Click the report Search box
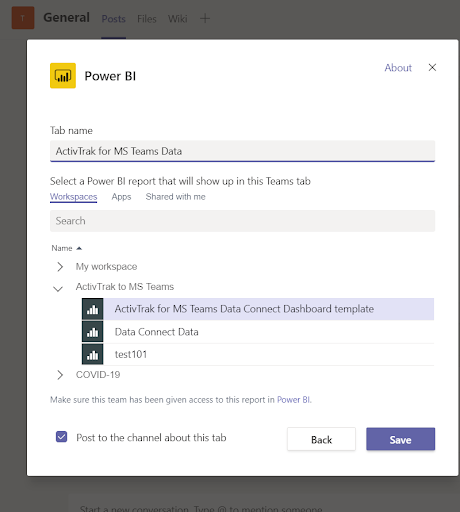460x512 pixels. 242,221
